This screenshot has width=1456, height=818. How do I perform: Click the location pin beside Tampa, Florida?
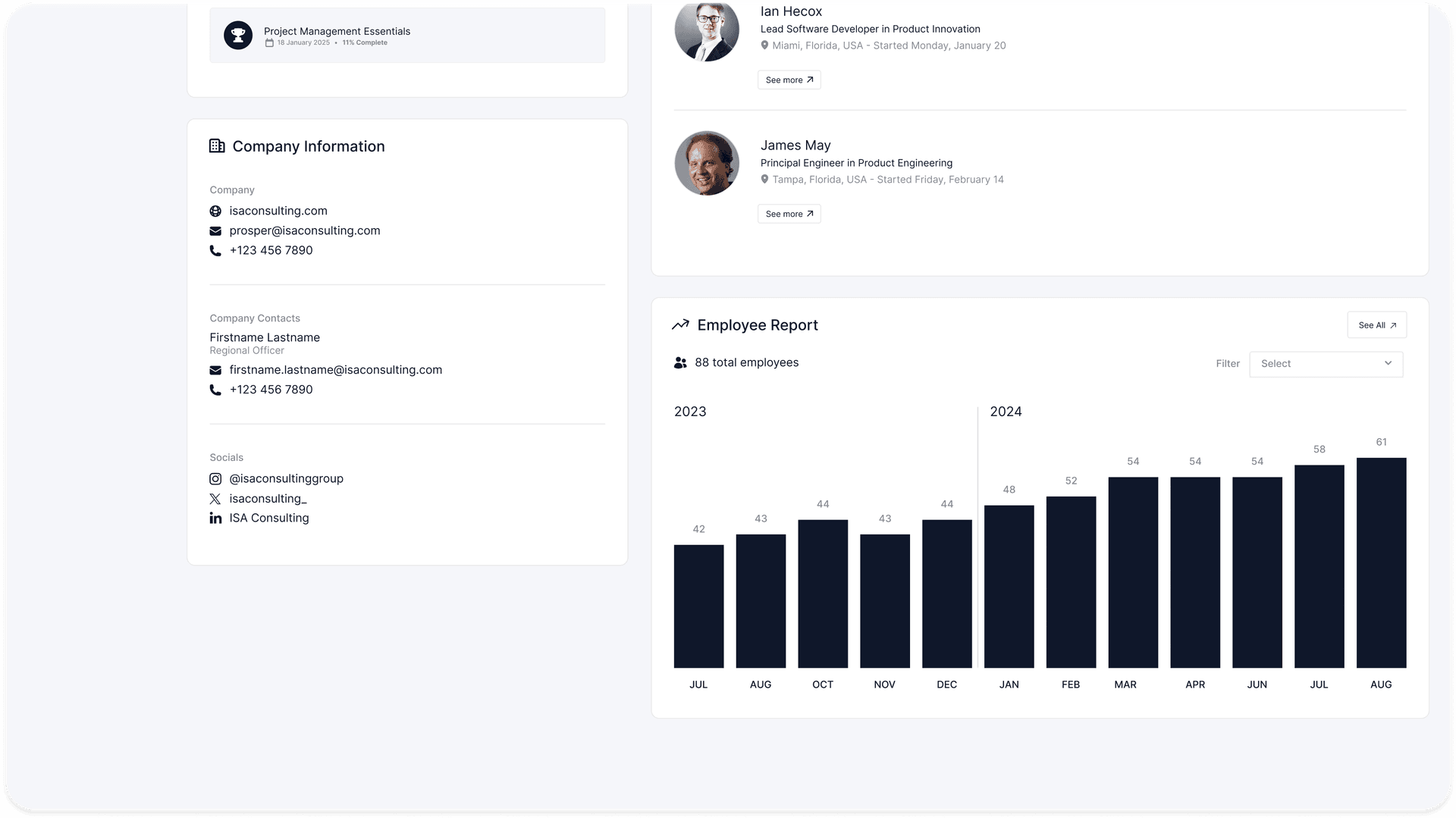pyautogui.click(x=765, y=179)
